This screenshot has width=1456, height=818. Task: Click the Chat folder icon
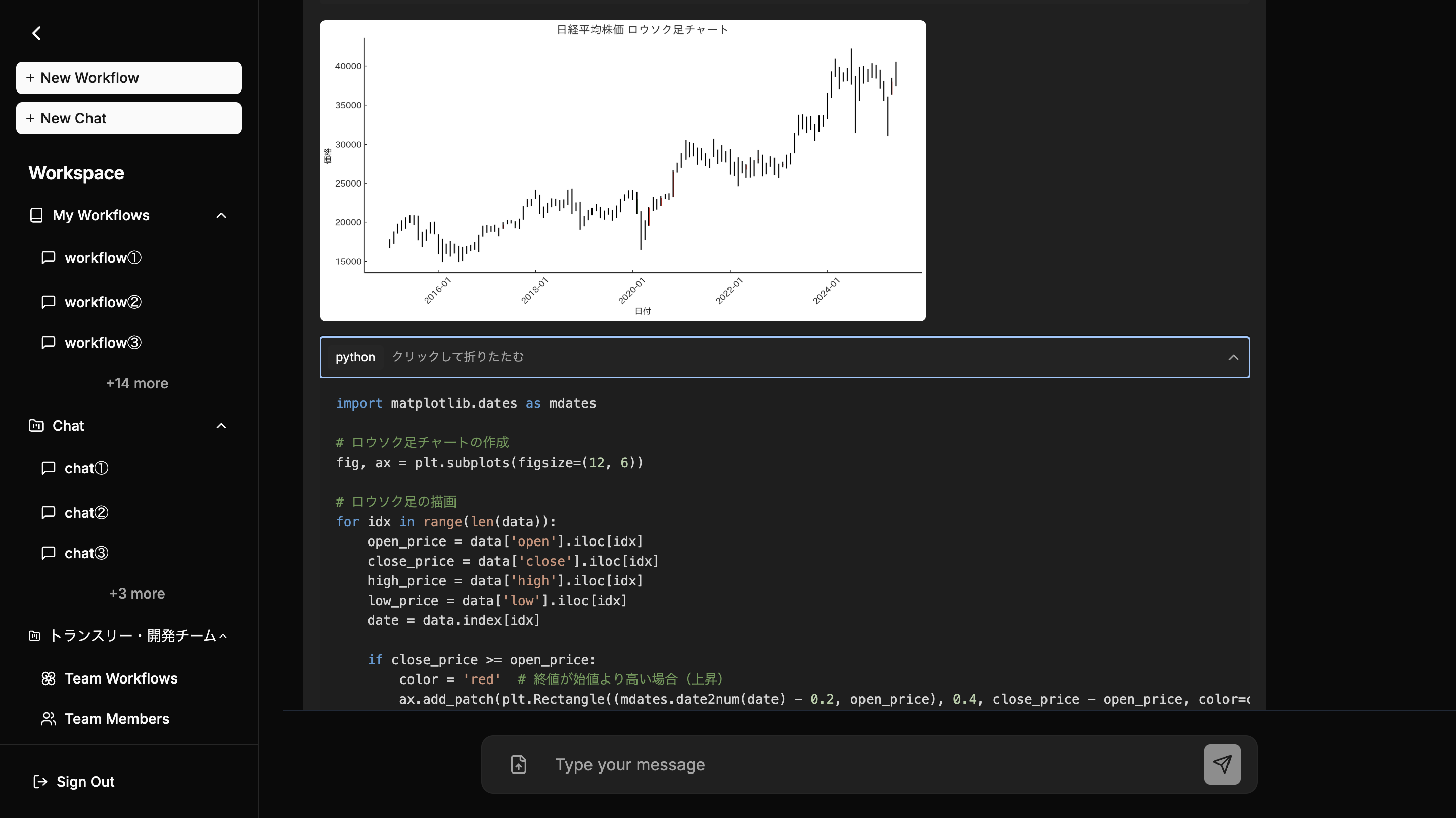click(x=36, y=426)
